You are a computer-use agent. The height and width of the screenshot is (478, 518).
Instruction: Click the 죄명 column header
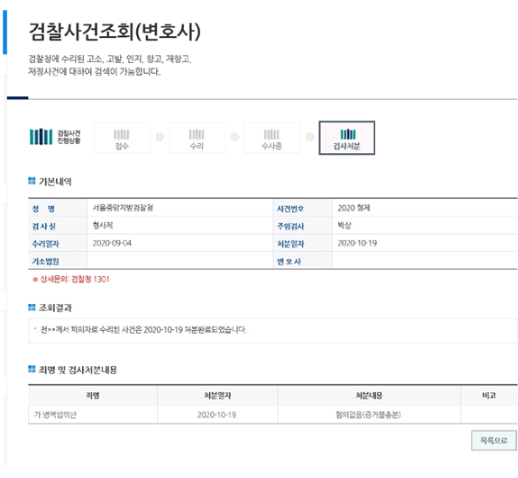pyautogui.click(x=93, y=395)
